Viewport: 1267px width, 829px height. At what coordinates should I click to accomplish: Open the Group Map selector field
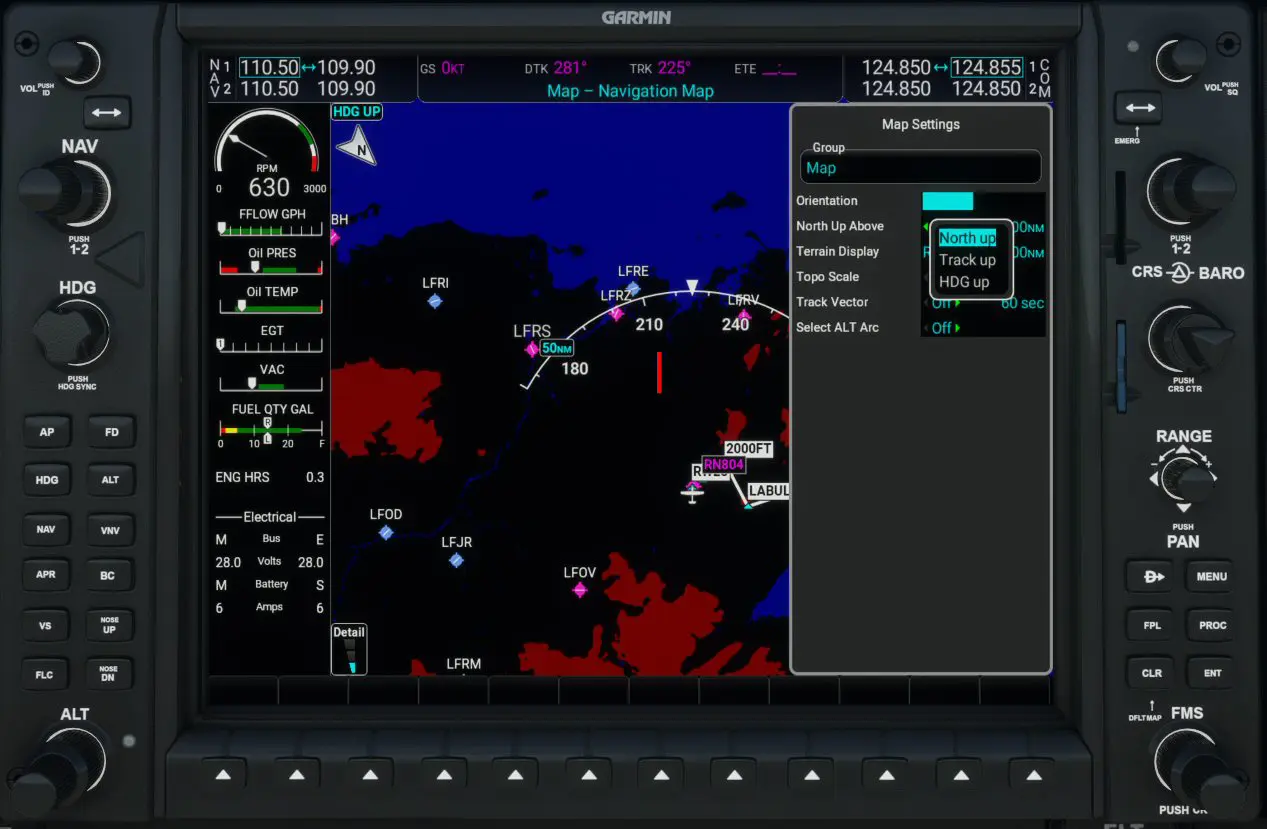pos(921,167)
